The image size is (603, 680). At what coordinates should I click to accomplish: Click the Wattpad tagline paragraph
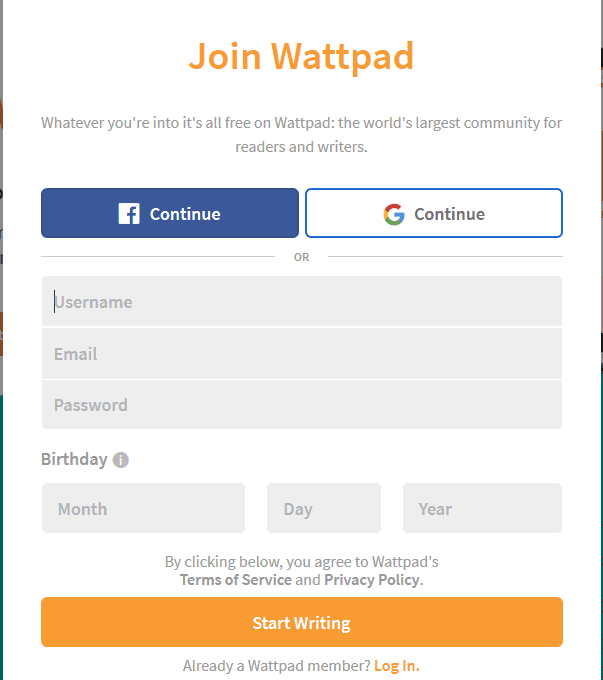pyautogui.click(x=302, y=134)
